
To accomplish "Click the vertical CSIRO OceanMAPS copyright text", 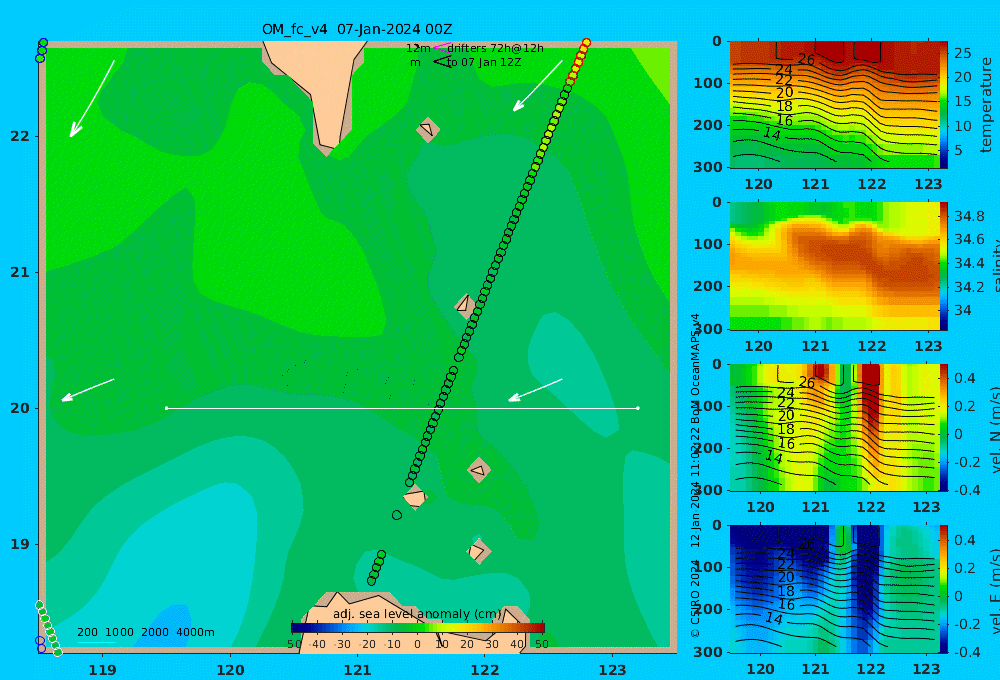I will point(696,475).
